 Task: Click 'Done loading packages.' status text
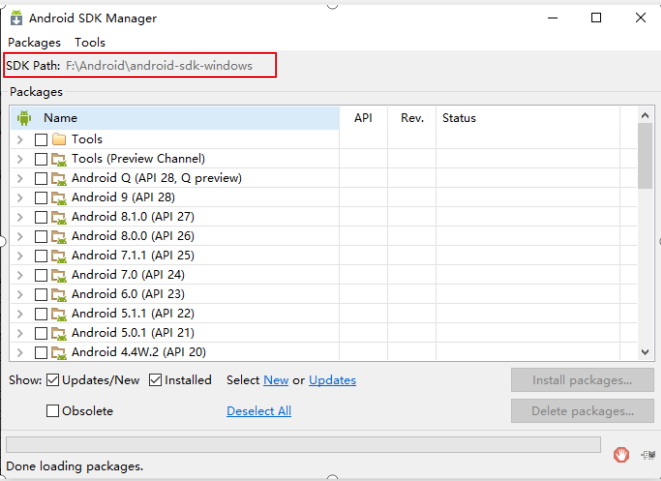(x=75, y=466)
